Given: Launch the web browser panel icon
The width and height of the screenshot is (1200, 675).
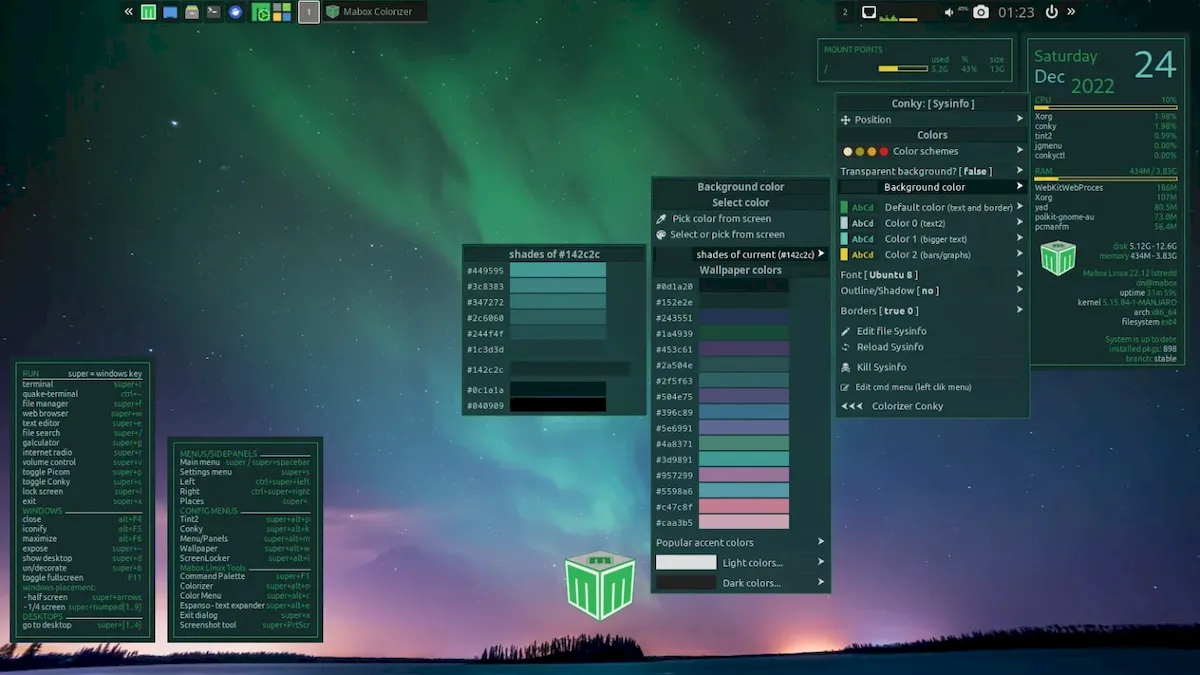Looking at the screenshot, I should click(235, 12).
